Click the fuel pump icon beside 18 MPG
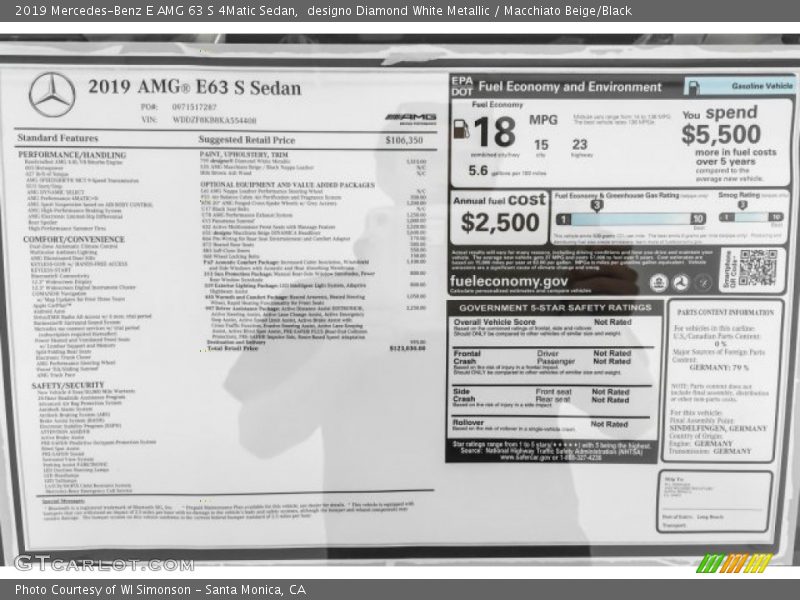Image resolution: width=800 pixels, height=600 pixels. (x=461, y=129)
